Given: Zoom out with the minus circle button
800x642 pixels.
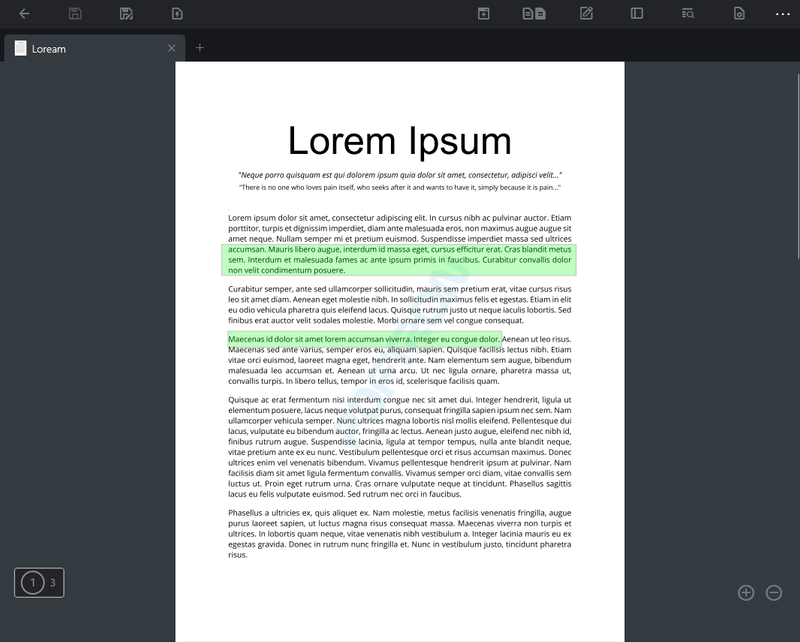Looking at the screenshot, I should point(774,592).
